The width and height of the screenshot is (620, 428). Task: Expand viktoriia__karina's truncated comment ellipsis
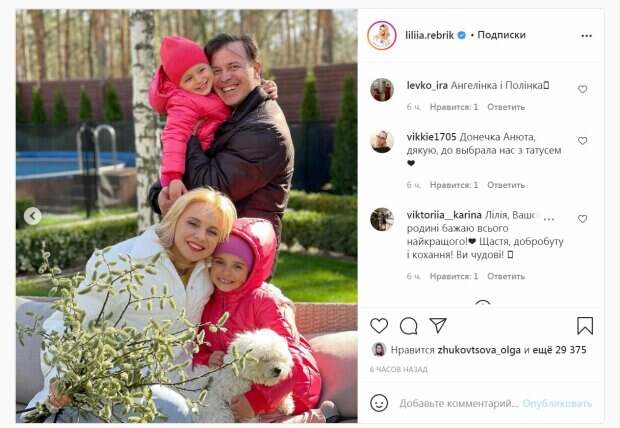click(549, 218)
